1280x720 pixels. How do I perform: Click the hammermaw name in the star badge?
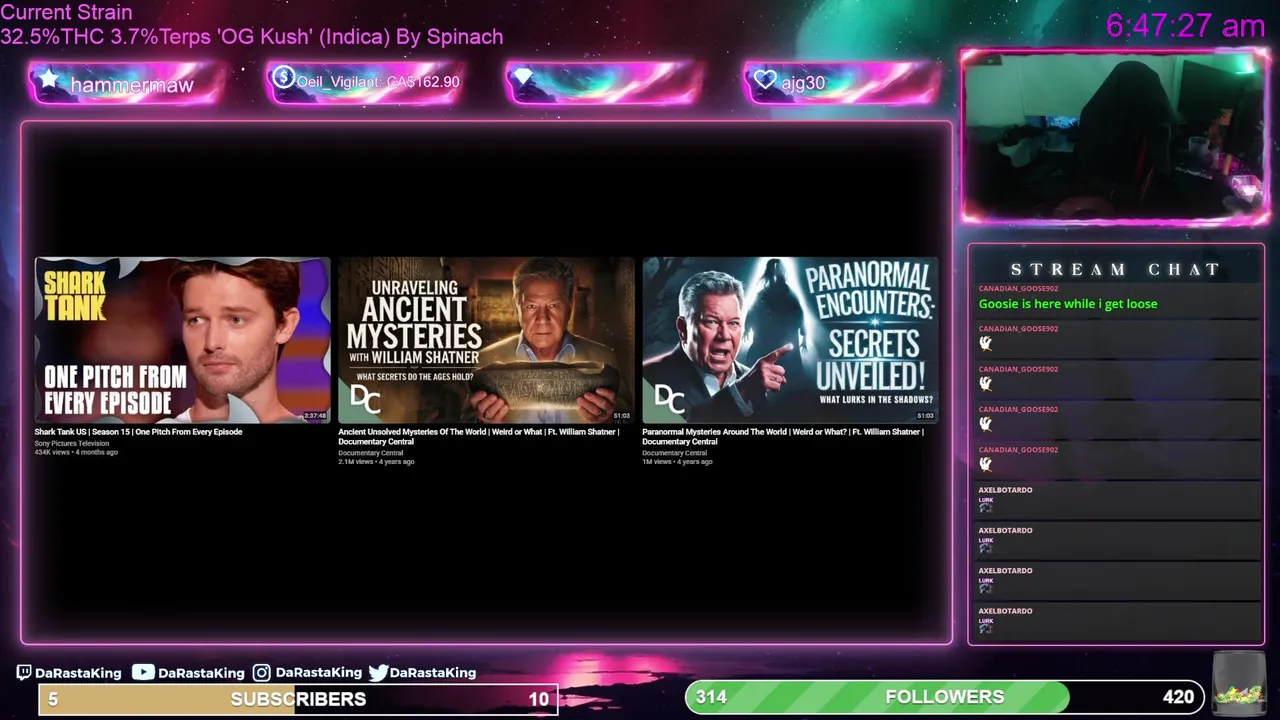pyautogui.click(x=132, y=85)
